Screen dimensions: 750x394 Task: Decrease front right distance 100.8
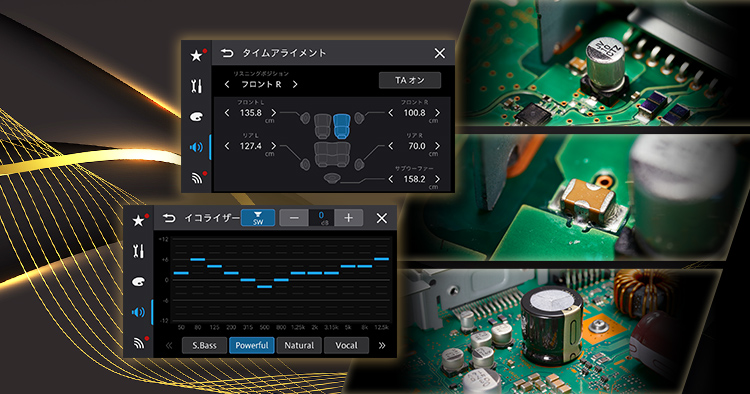pos(391,113)
